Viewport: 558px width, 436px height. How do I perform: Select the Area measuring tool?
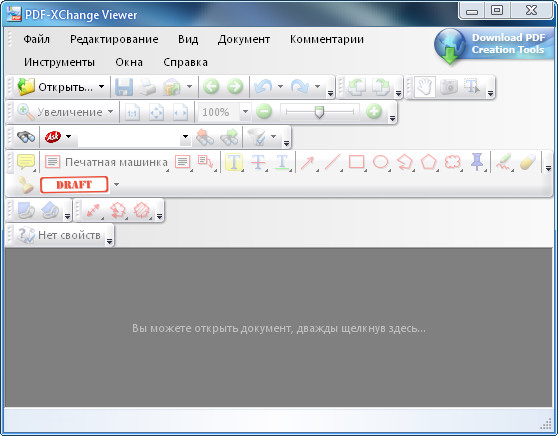pos(142,210)
